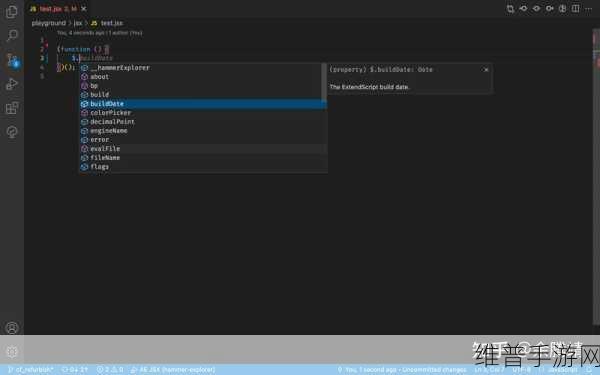The image size is (600, 375).
Task: Open Source Control view with badge
Action: (13, 60)
